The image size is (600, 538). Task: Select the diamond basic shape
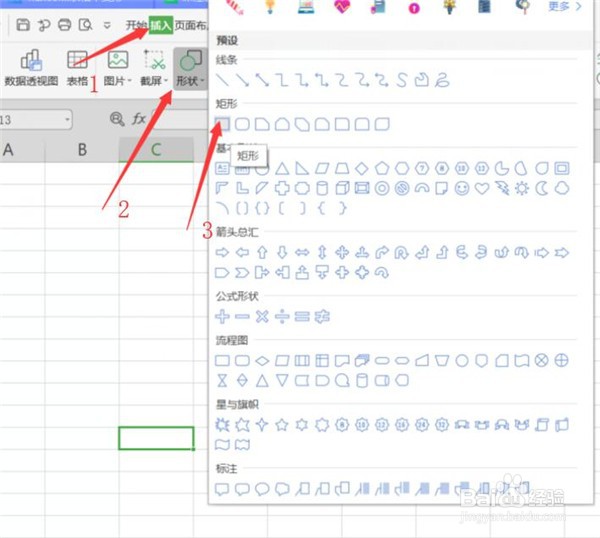coord(362,168)
